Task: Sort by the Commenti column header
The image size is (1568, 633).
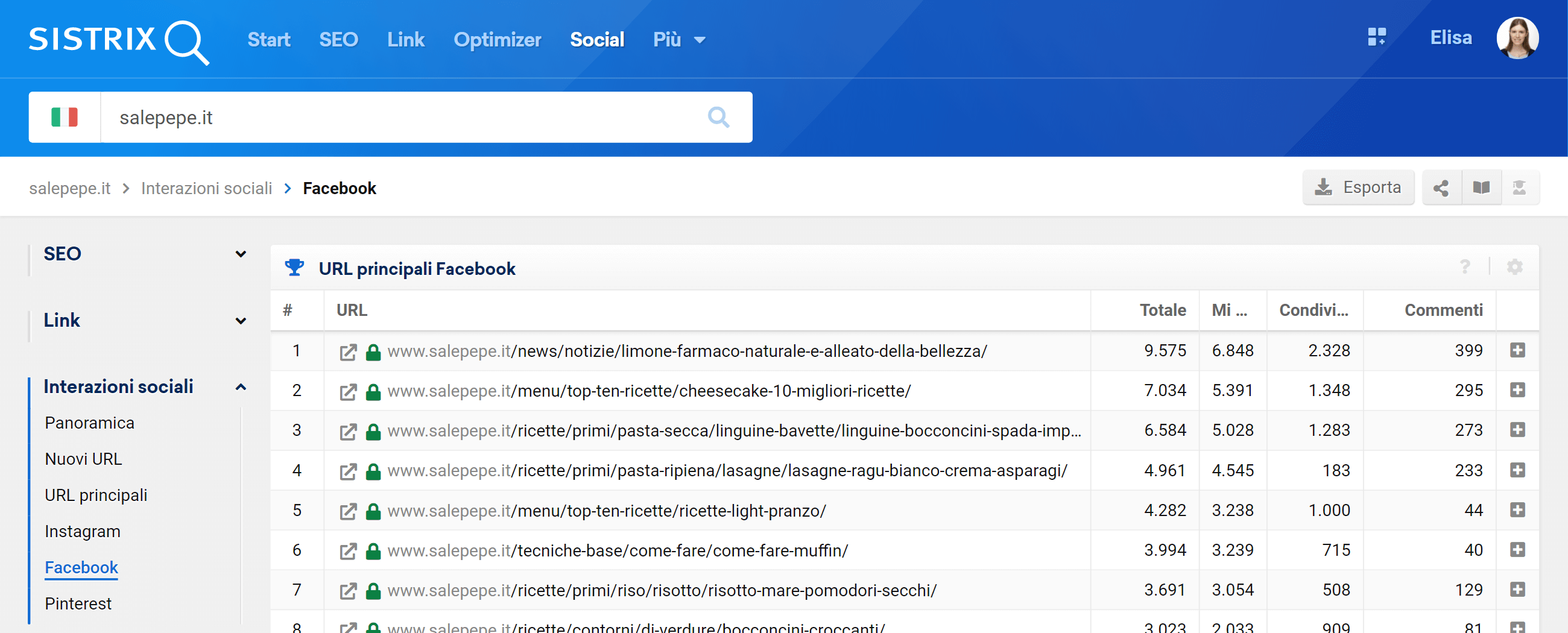Action: (1443, 310)
